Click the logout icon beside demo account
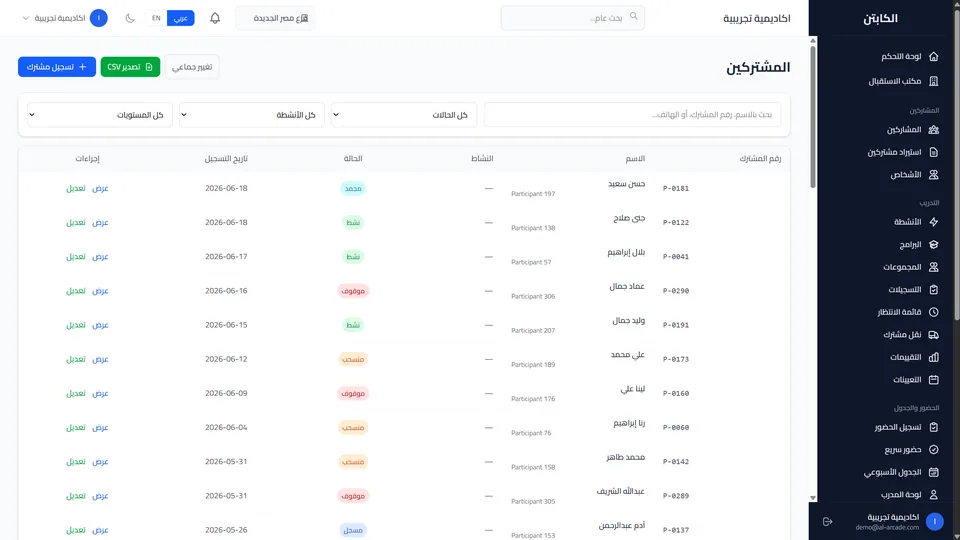 coord(827,522)
